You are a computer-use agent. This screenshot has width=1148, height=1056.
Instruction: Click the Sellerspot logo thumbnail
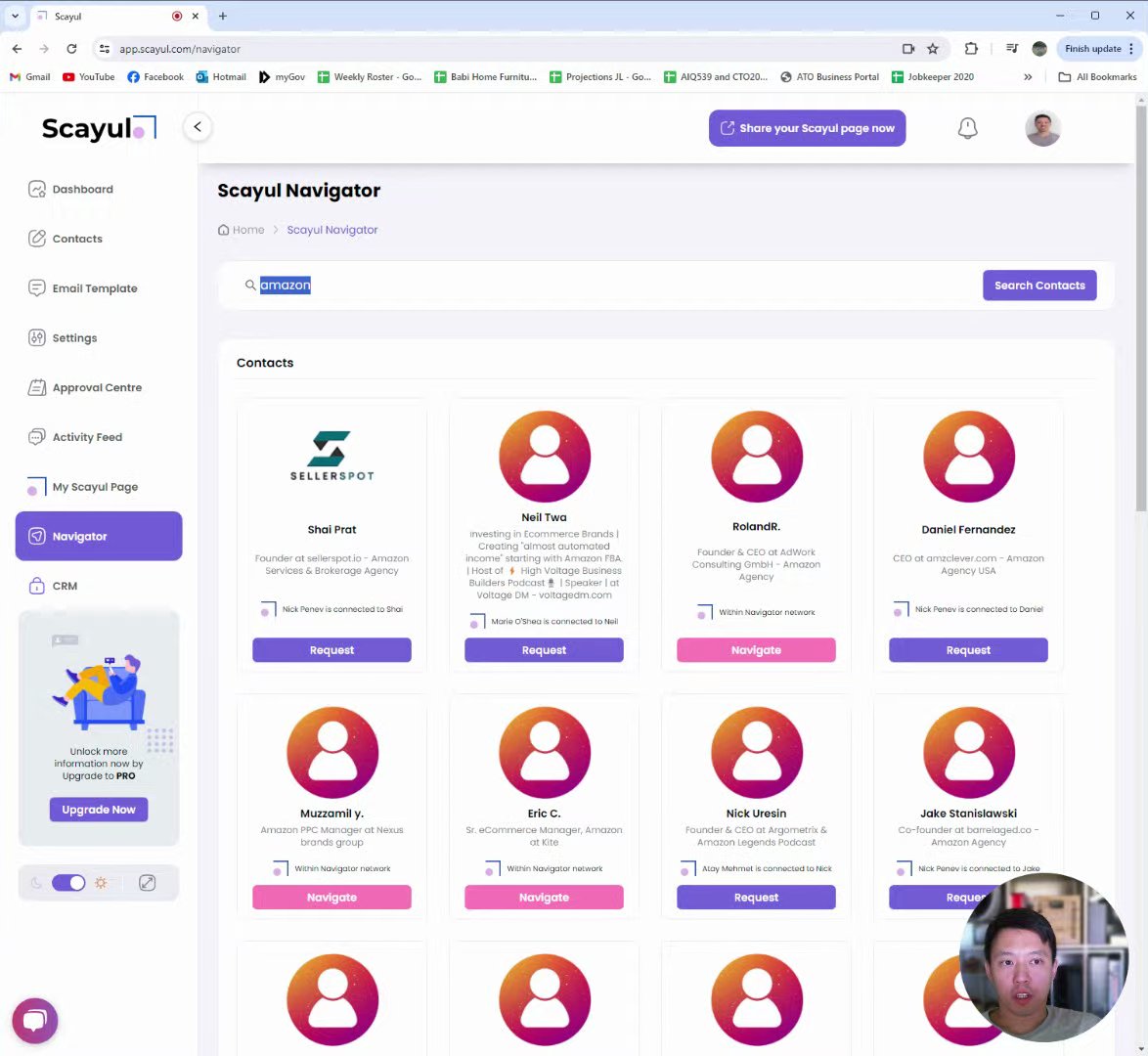click(331, 456)
